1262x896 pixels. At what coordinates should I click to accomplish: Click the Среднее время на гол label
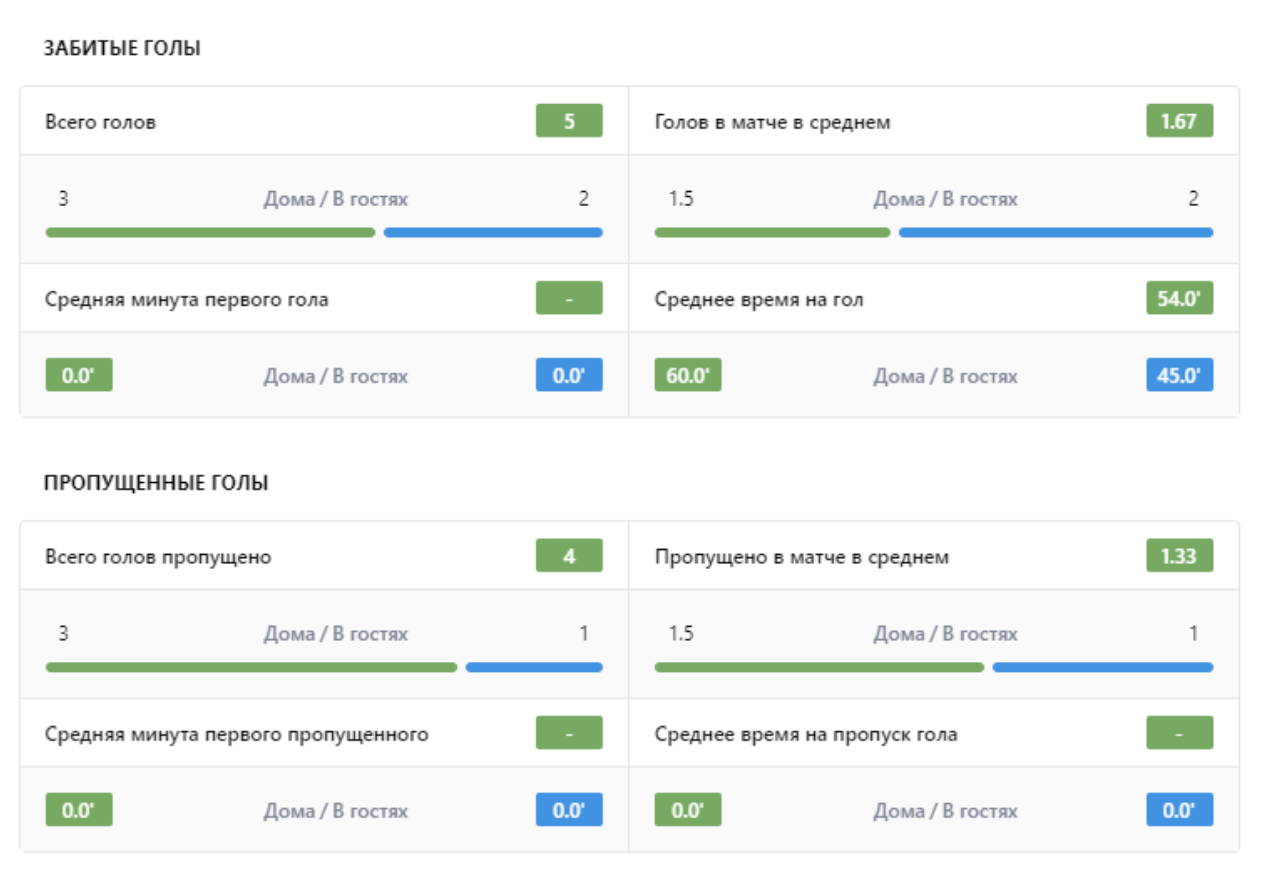click(758, 299)
